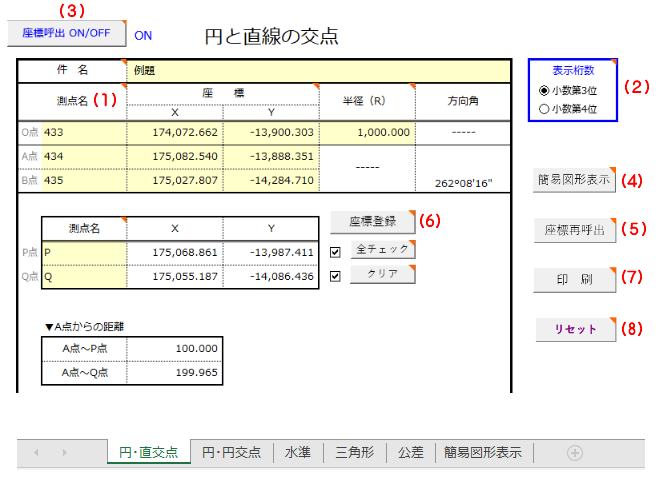Toggle the checkbox beside the Q point row

coord(336,274)
